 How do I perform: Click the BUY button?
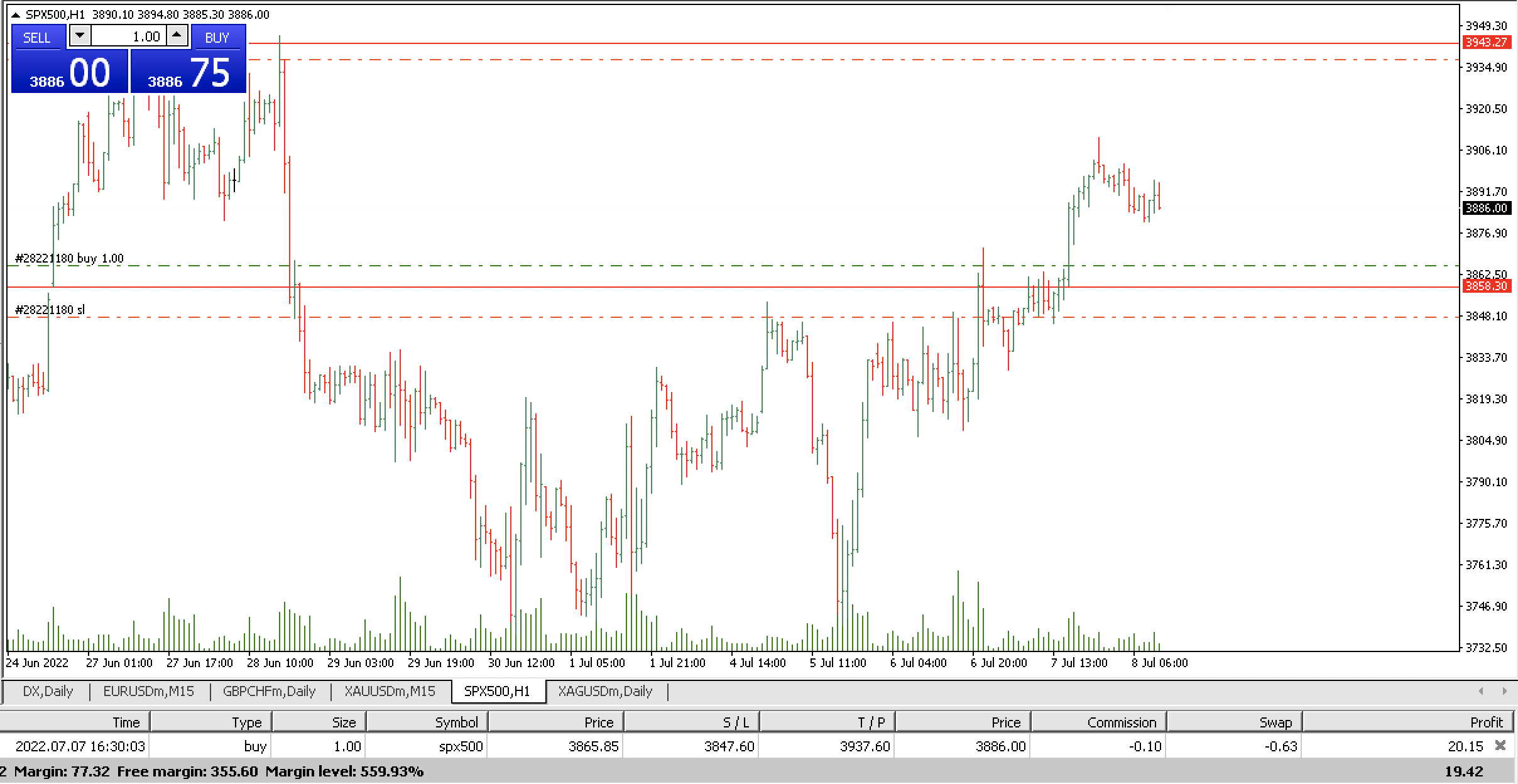coord(217,38)
